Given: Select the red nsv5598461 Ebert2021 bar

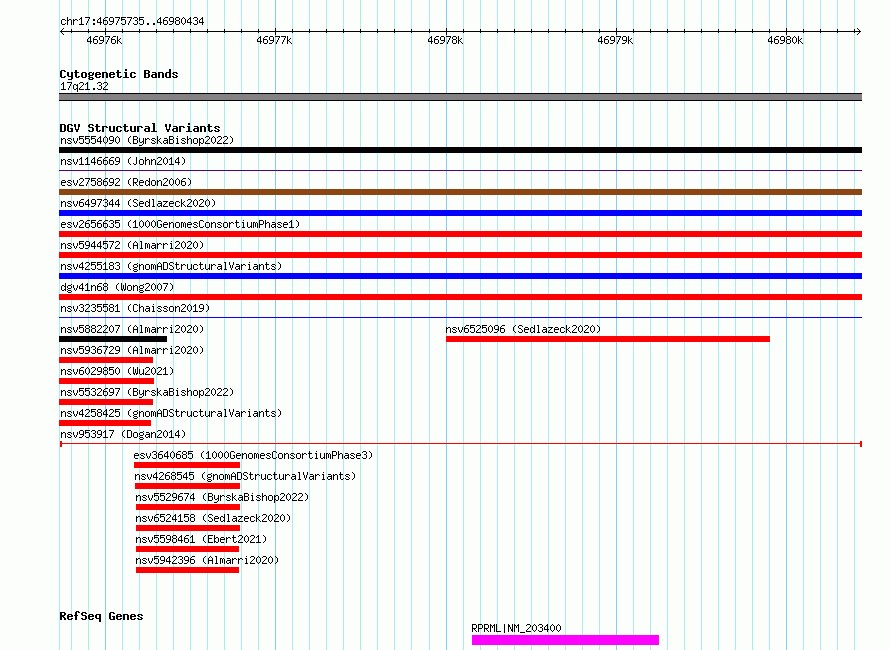Looking at the screenshot, I should pos(187,549).
